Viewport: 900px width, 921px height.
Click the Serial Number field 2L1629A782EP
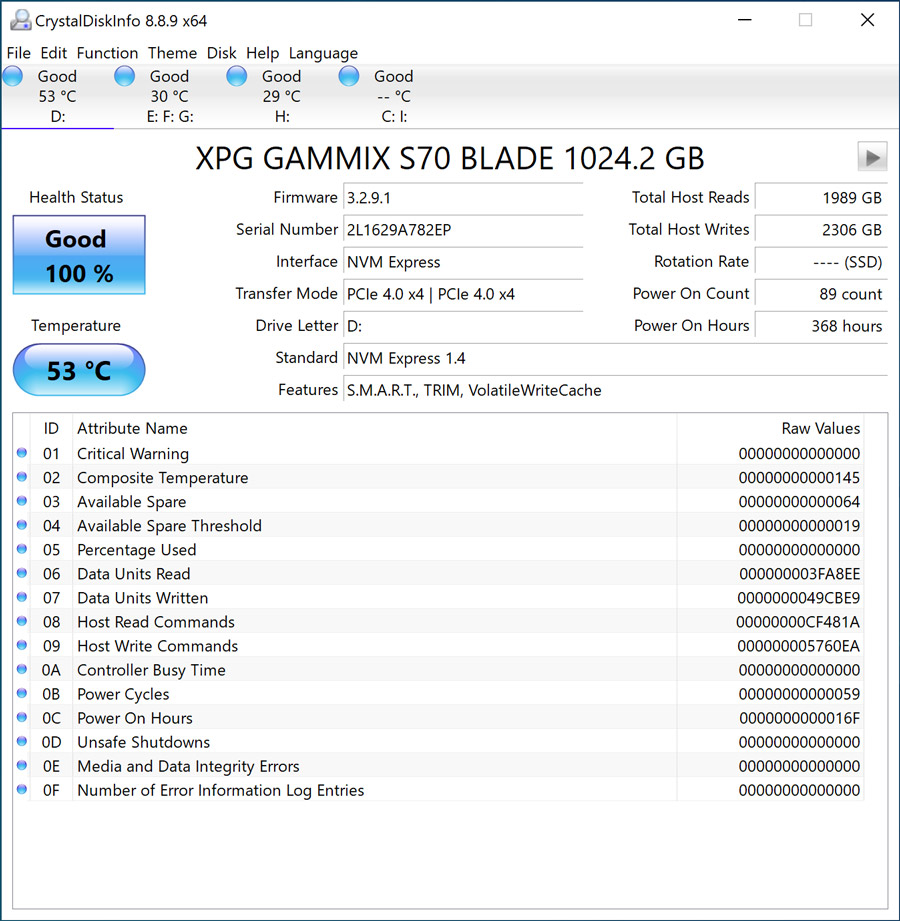(463, 230)
